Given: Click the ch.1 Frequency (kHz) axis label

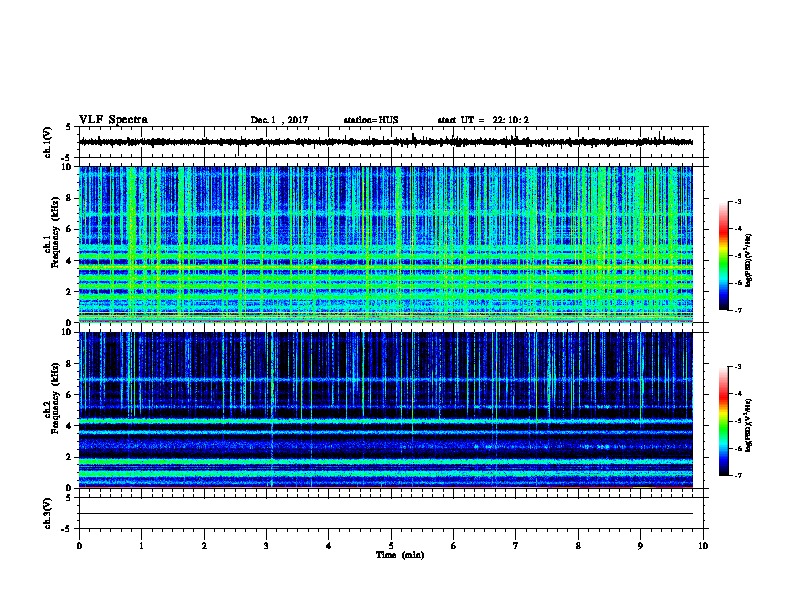Looking at the screenshot, I should point(51,233).
